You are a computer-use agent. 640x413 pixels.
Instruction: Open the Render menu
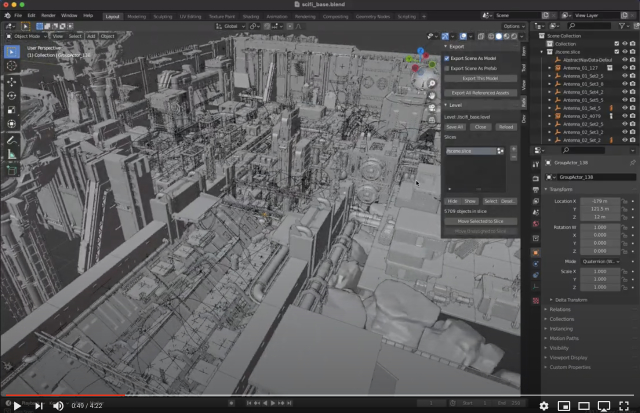pyautogui.click(x=47, y=16)
